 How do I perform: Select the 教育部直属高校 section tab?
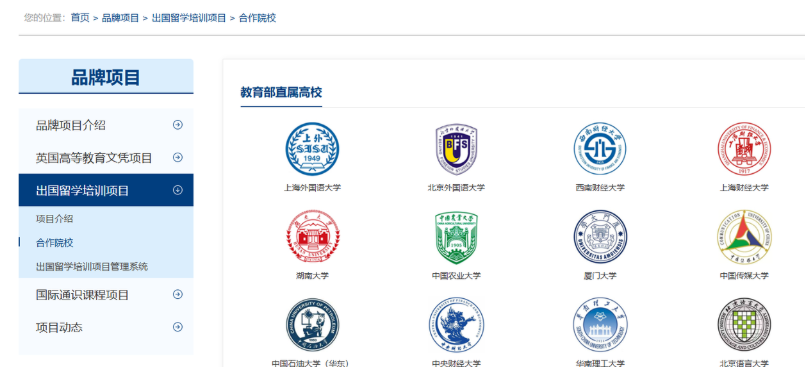(281, 93)
